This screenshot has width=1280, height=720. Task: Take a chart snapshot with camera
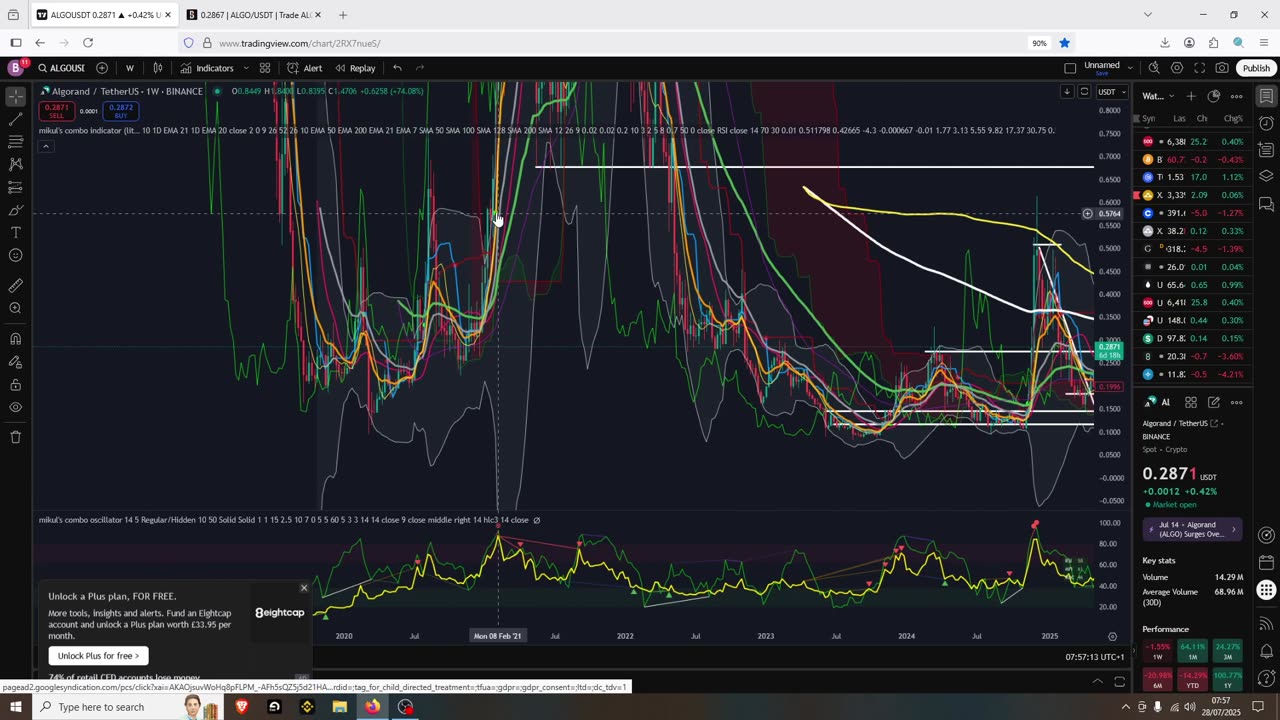[x=1222, y=68]
